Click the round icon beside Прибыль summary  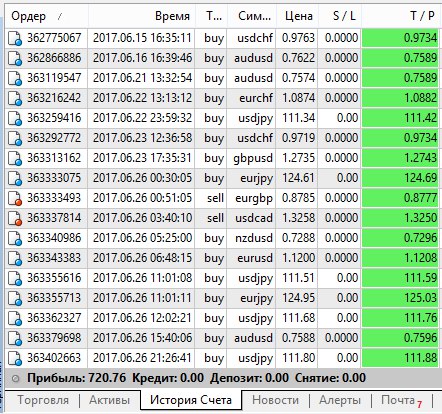16,378
